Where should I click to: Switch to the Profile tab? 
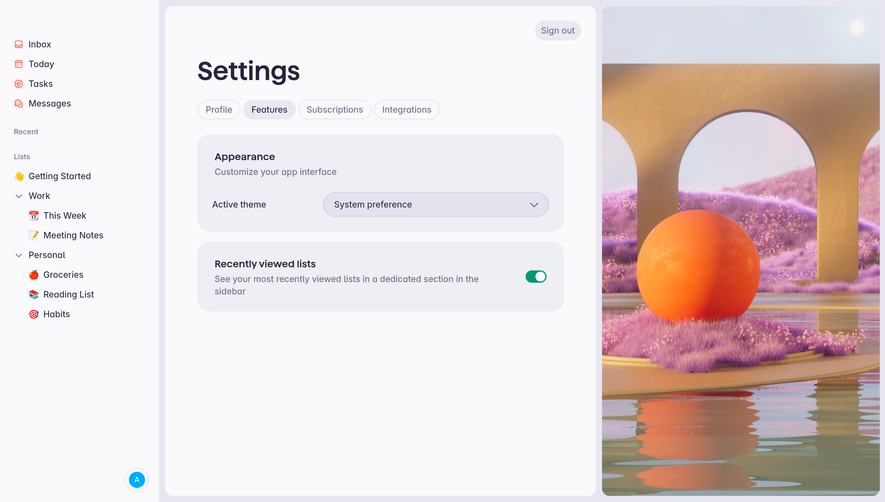click(x=219, y=110)
